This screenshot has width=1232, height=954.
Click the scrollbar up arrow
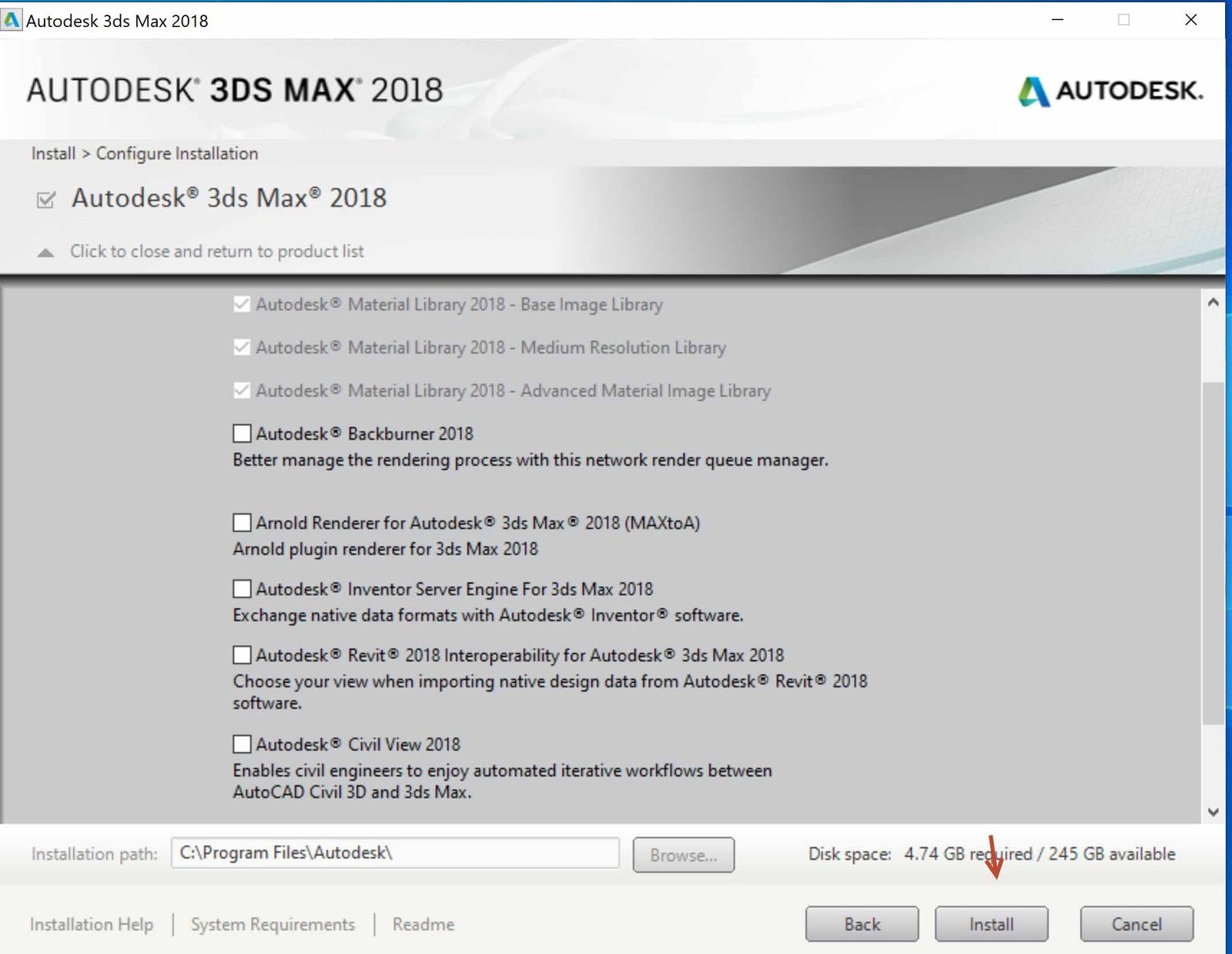click(1212, 302)
